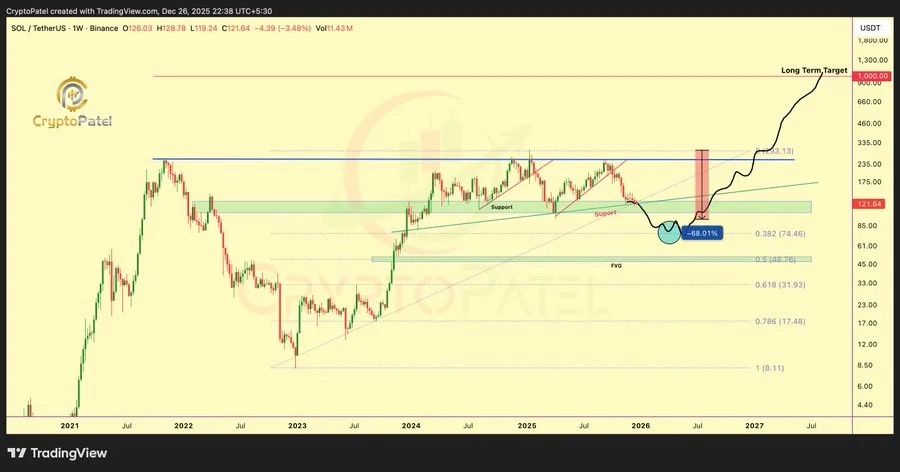Click the black Support label in green zone
The width and height of the screenshot is (900, 472).
coord(502,207)
